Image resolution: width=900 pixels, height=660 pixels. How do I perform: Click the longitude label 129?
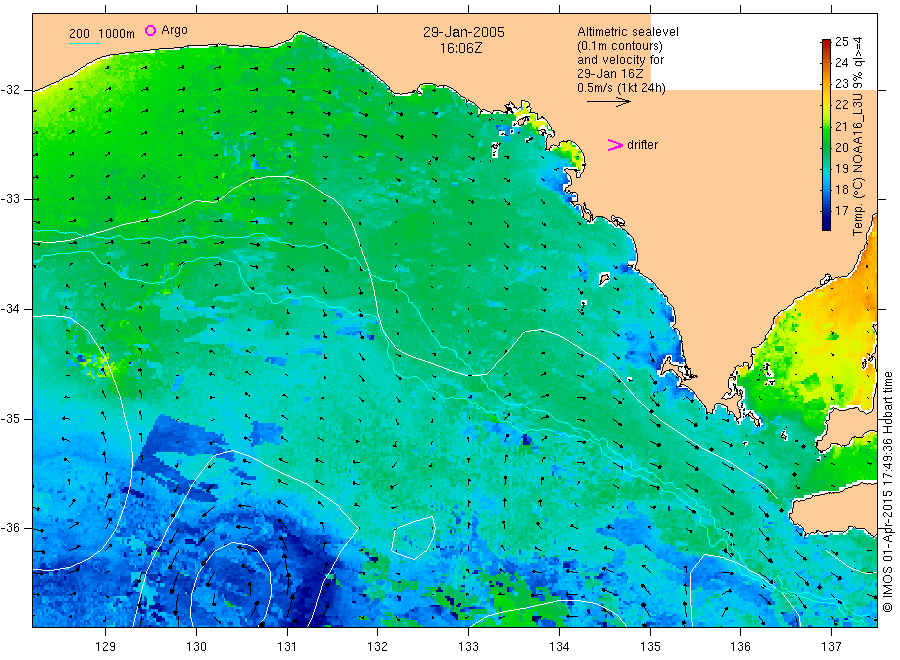[x=106, y=647]
